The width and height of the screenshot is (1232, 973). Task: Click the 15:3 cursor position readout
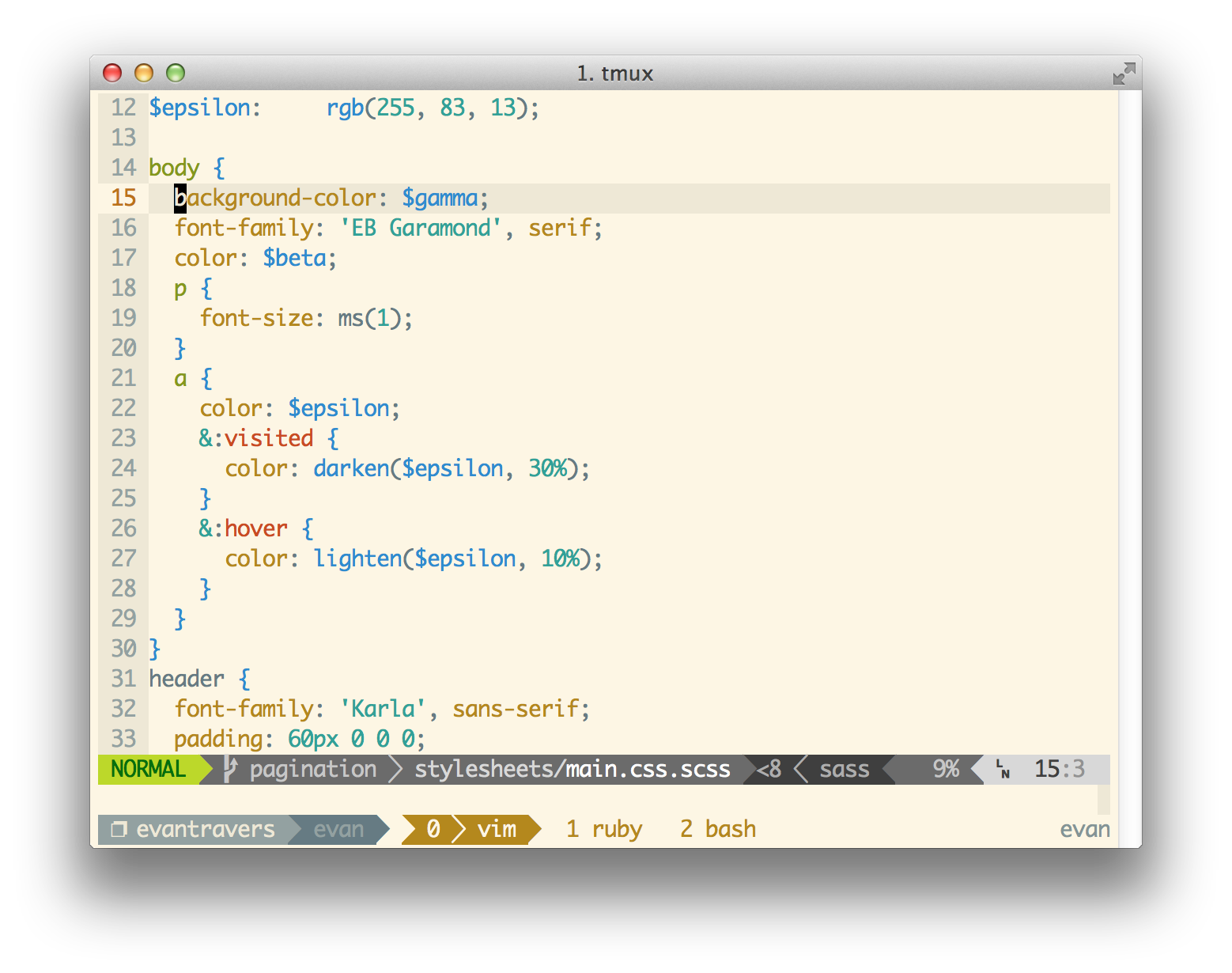[1060, 769]
